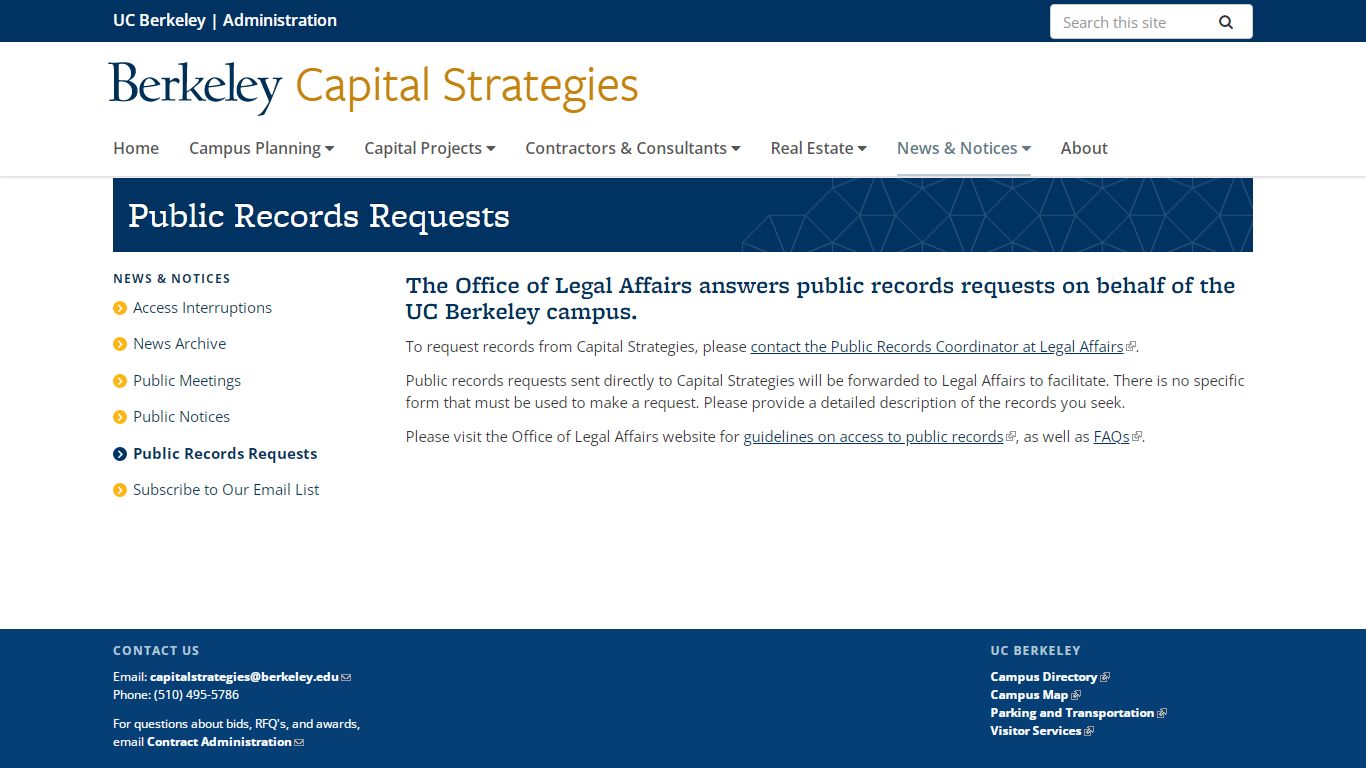
Task: Click external-link icon after Visitor Services
Action: click(x=1089, y=731)
